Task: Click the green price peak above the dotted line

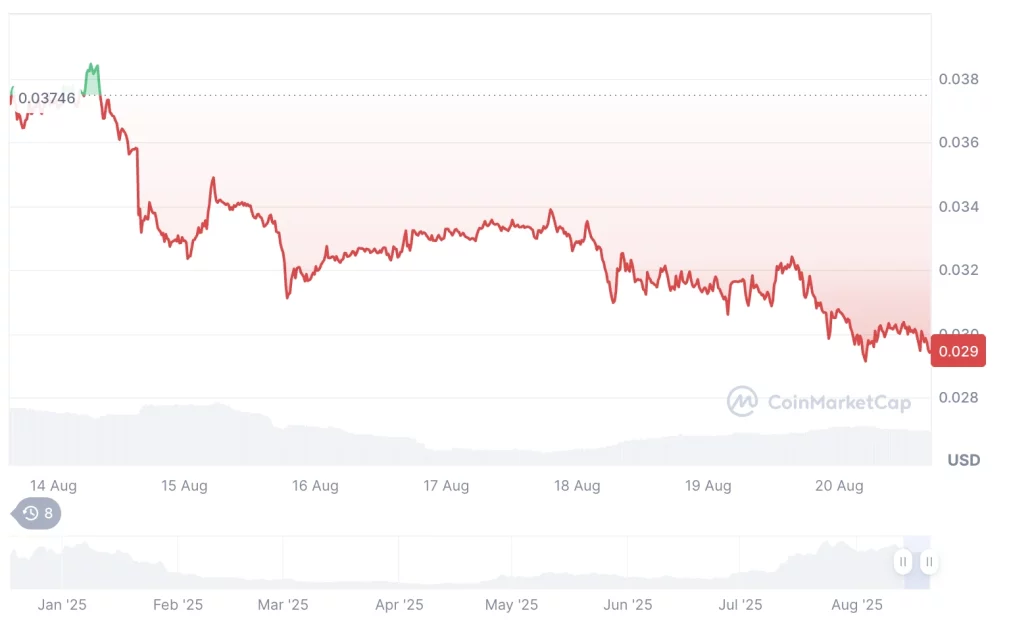Action: click(92, 78)
